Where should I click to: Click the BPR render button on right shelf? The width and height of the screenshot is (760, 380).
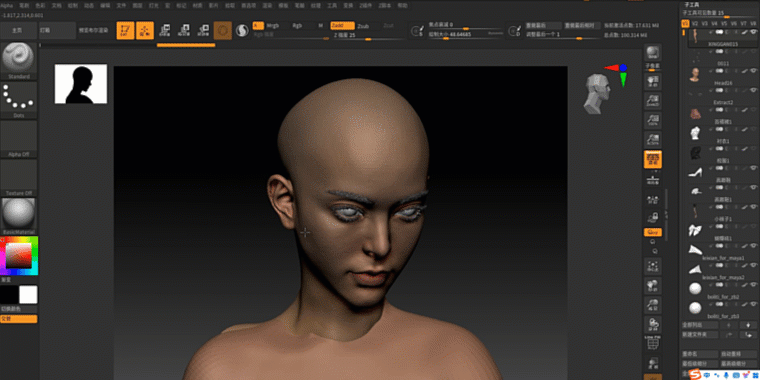tap(652, 53)
